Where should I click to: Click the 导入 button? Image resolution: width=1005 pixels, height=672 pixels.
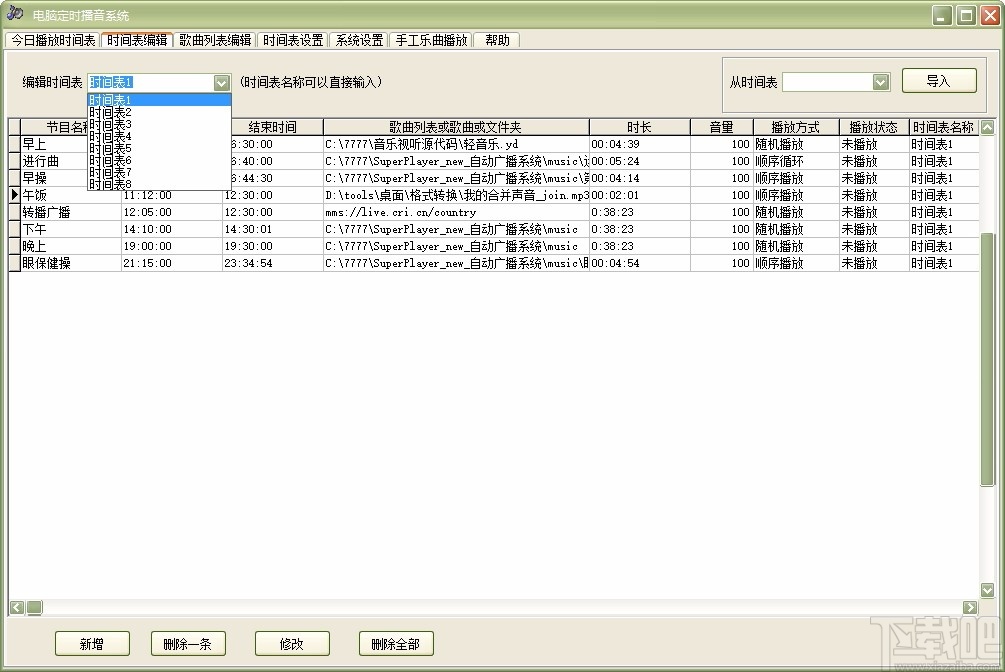coord(938,80)
